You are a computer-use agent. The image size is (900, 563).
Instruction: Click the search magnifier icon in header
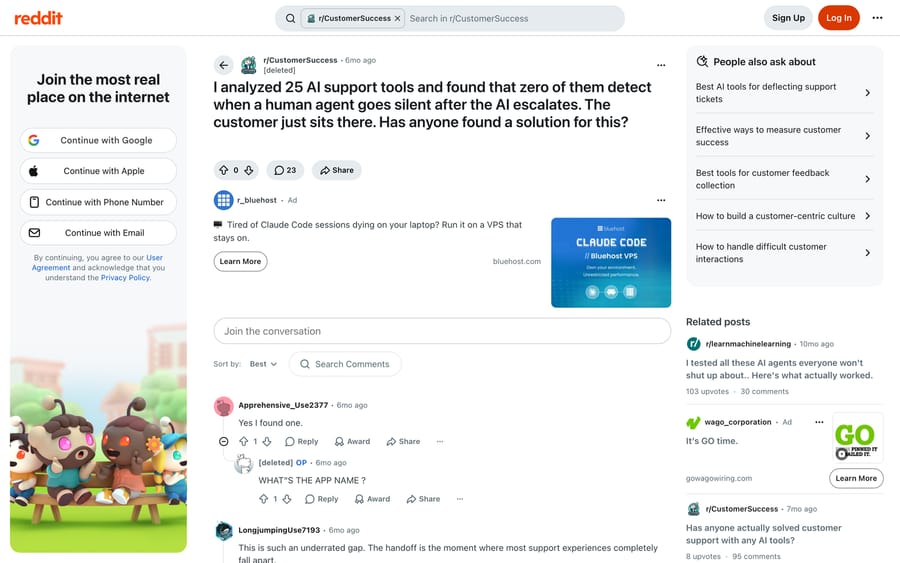tap(290, 18)
